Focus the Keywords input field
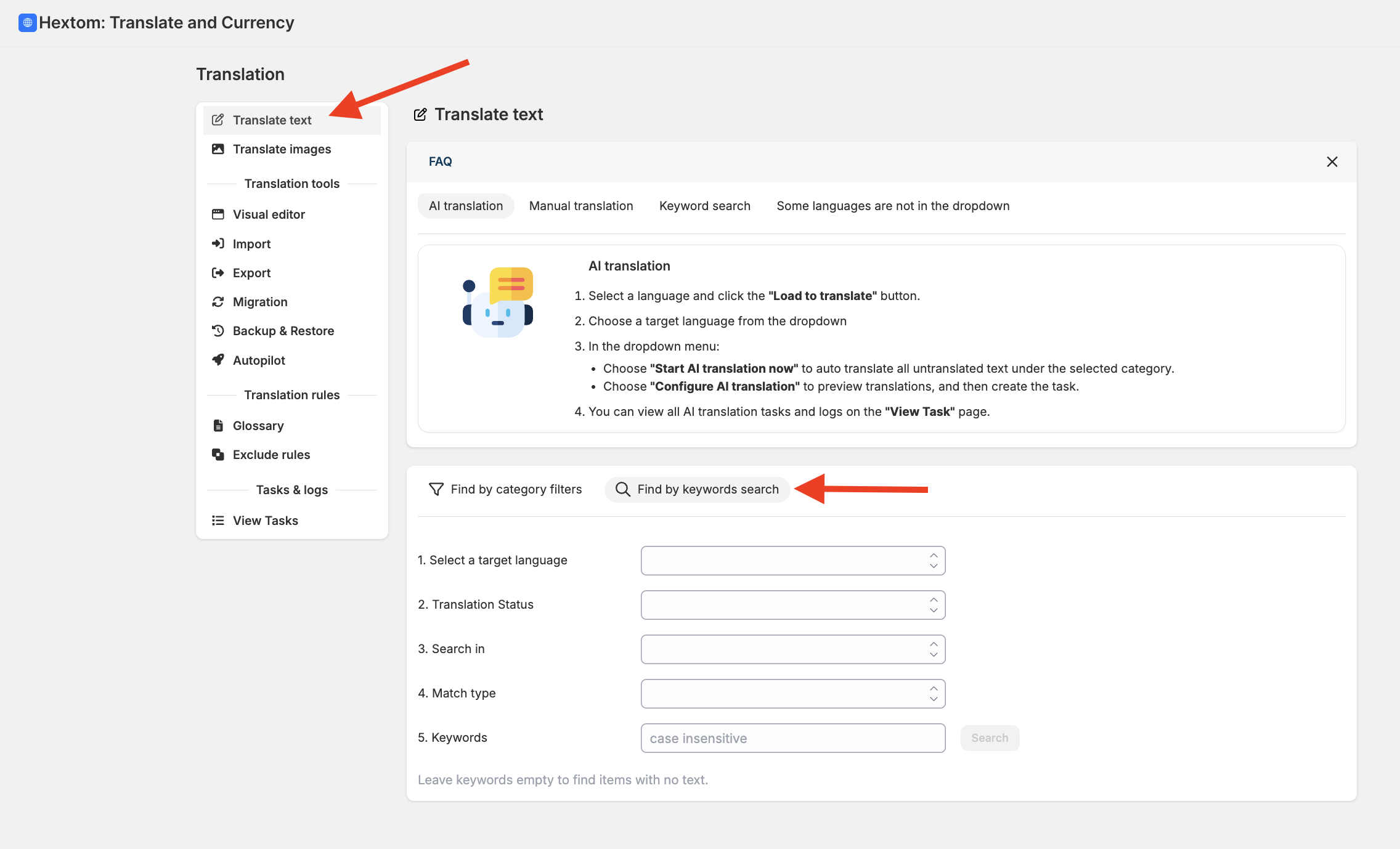The width and height of the screenshot is (1400, 849). click(792, 738)
